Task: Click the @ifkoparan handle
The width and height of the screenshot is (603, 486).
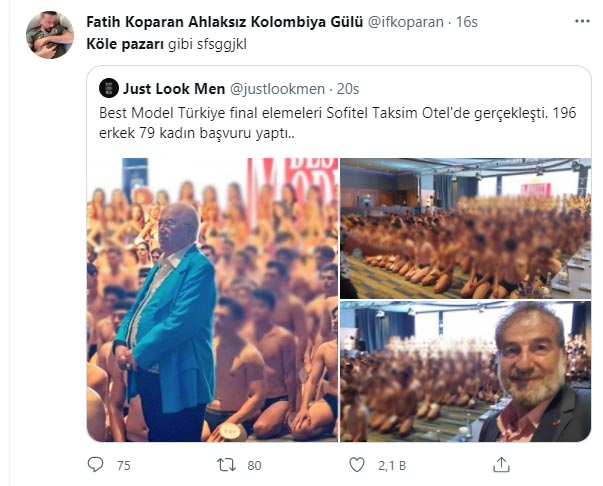Action: [x=405, y=22]
